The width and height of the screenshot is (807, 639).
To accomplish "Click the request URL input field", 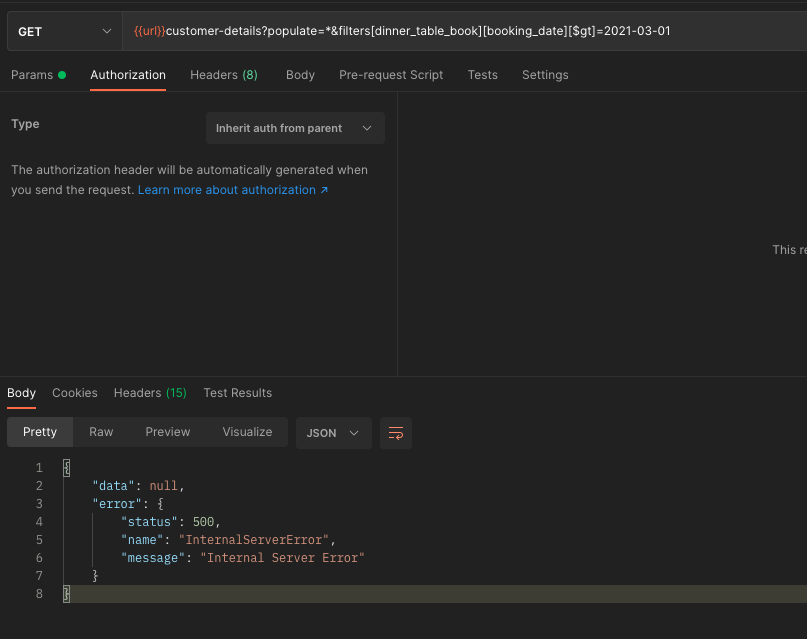I will [x=465, y=31].
